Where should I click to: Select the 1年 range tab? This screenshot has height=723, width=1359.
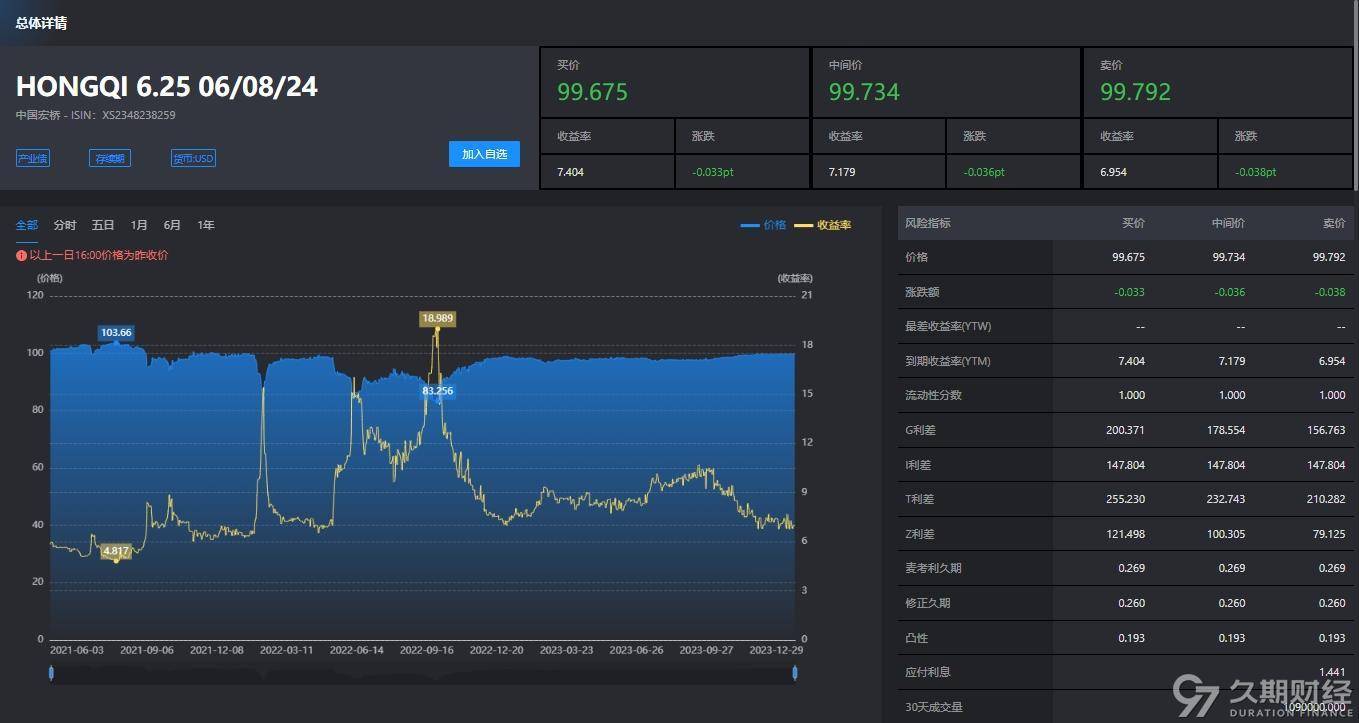[x=206, y=225]
